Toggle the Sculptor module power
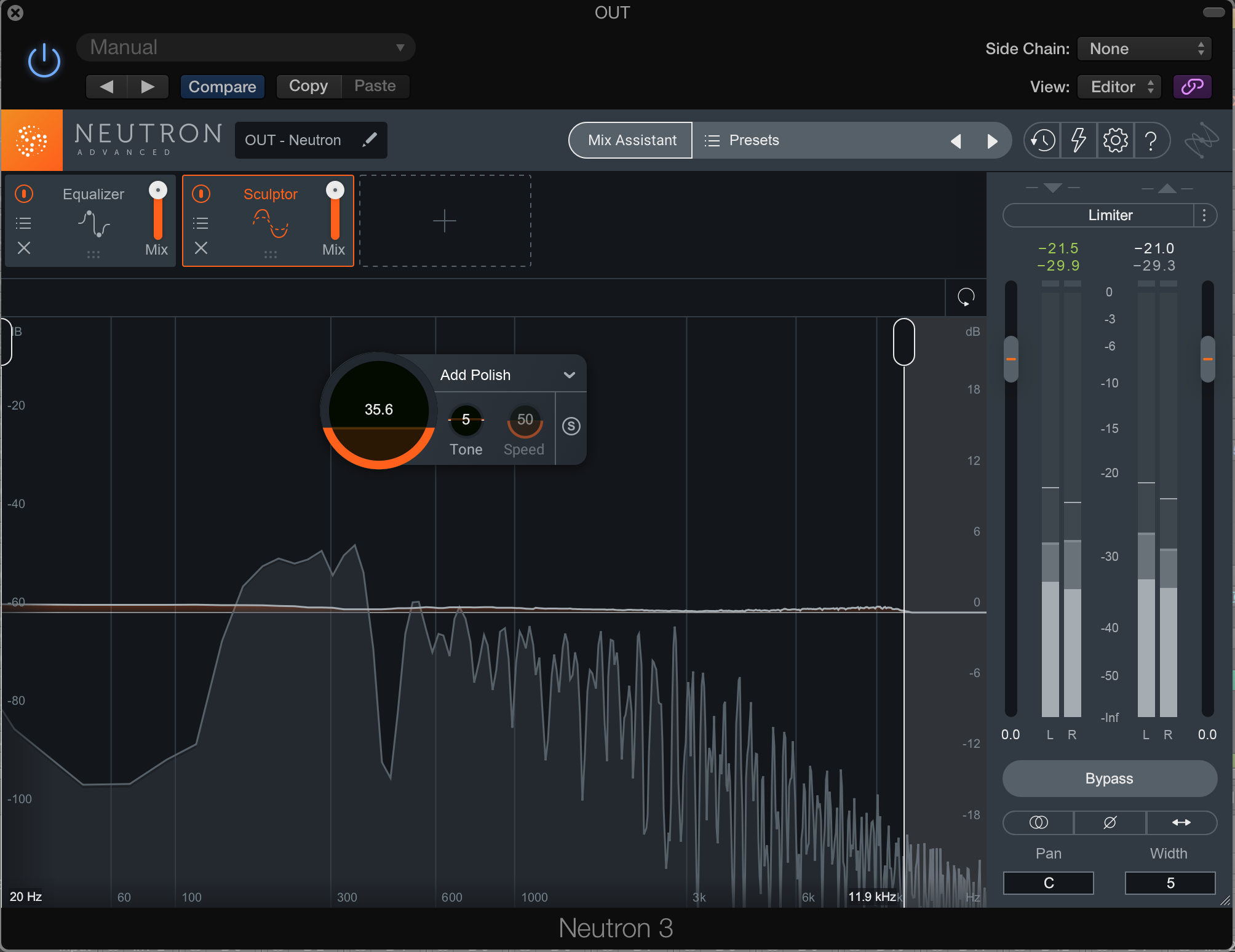The image size is (1235, 952). [201, 194]
